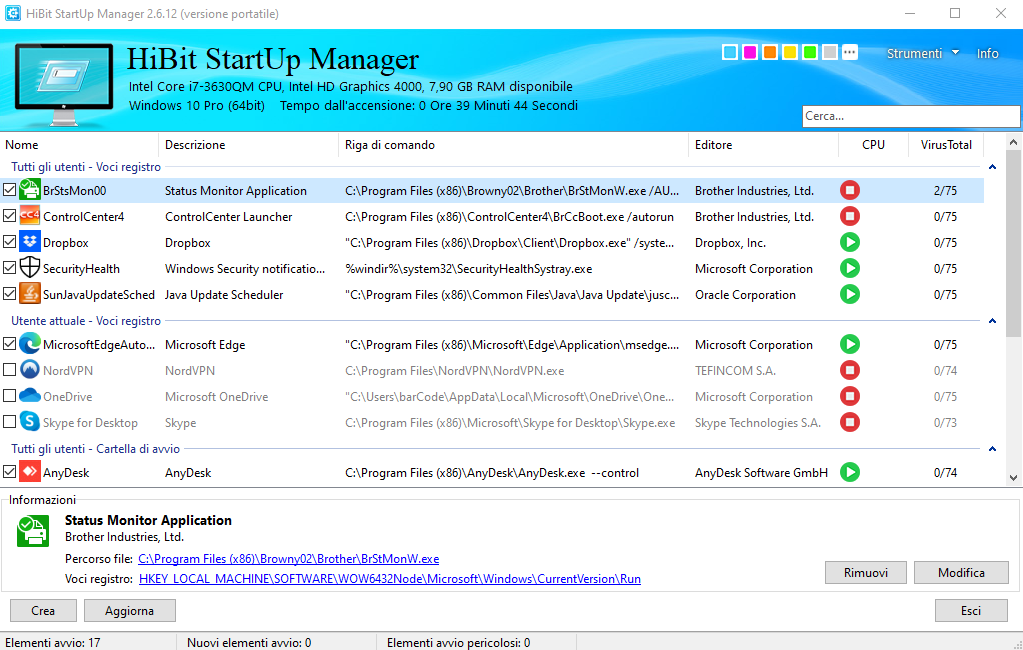Sort by VirusTotal column header
The width and height of the screenshot is (1023, 650).
point(946,145)
